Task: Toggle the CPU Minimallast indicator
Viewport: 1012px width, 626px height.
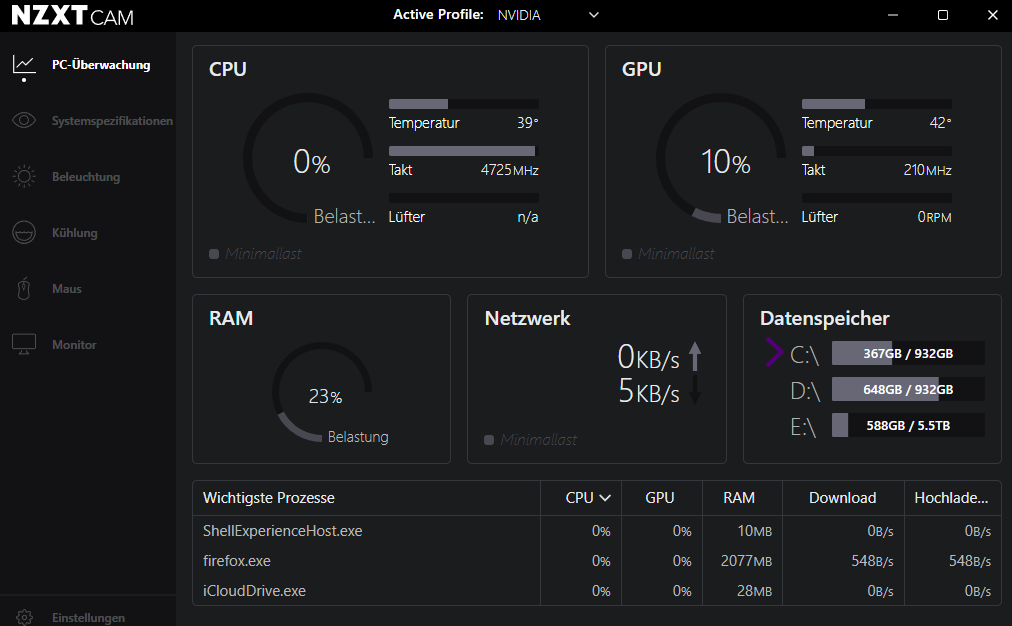Action: point(214,254)
